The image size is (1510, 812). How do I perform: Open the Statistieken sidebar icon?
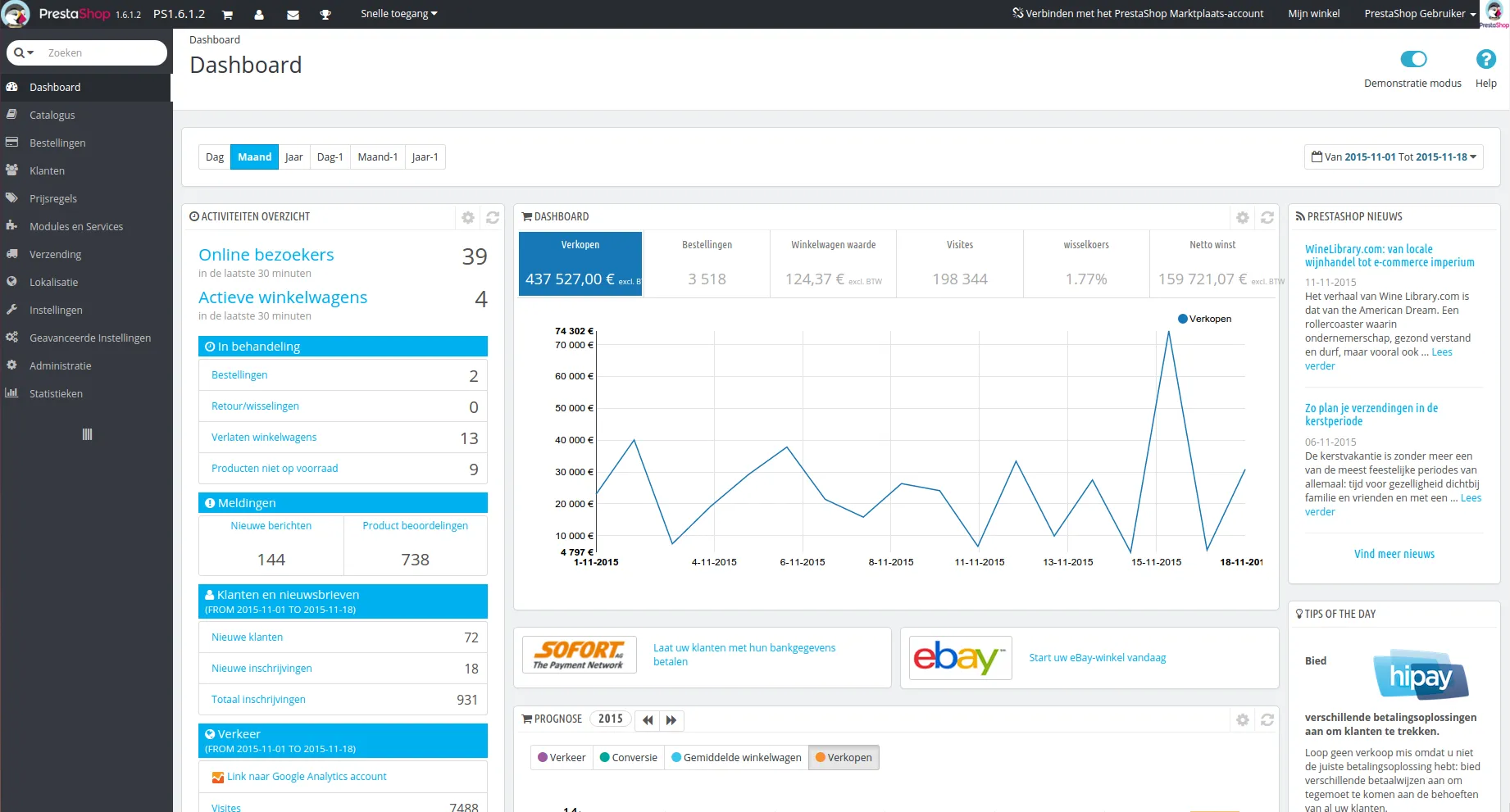11,393
